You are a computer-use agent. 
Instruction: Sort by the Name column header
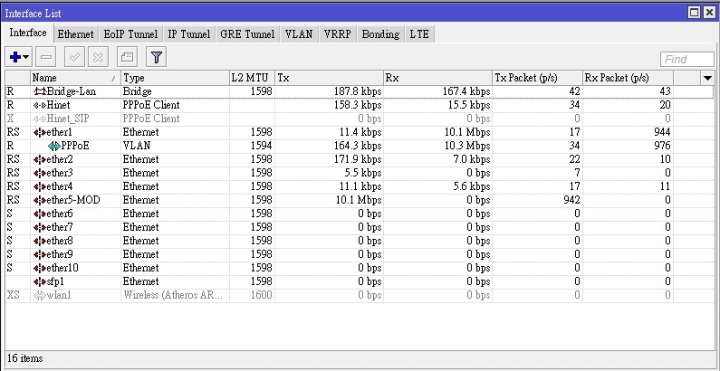coord(75,78)
